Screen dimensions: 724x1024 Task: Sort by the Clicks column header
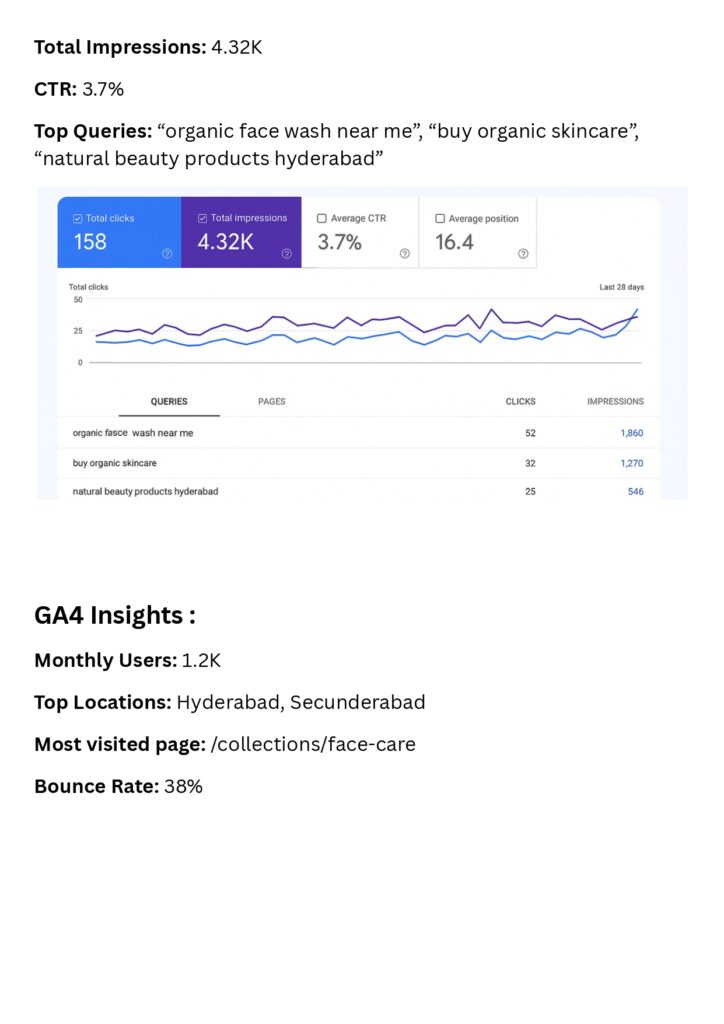point(520,402)
